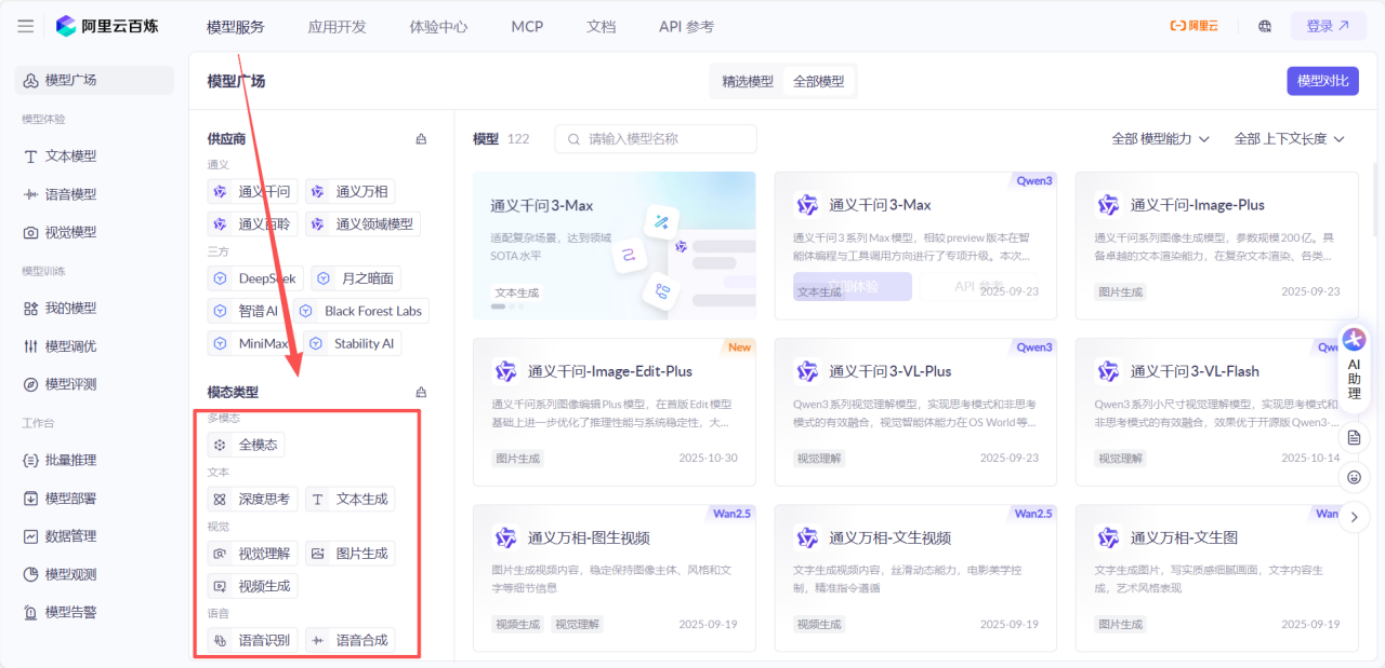The width and height of the screenshot is (1385, 668).
Task: Open 模型评测 in the sidebar
Action: click(x=94, y=384)
